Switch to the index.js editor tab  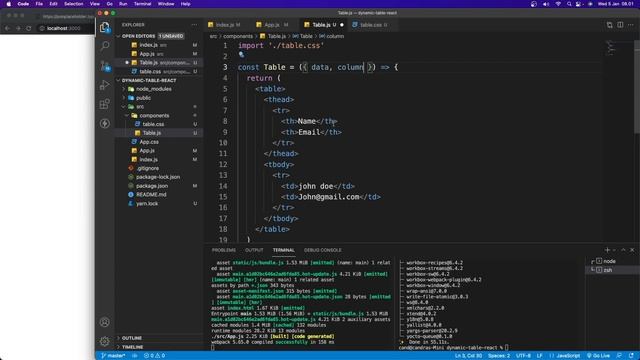coord(224,25)
